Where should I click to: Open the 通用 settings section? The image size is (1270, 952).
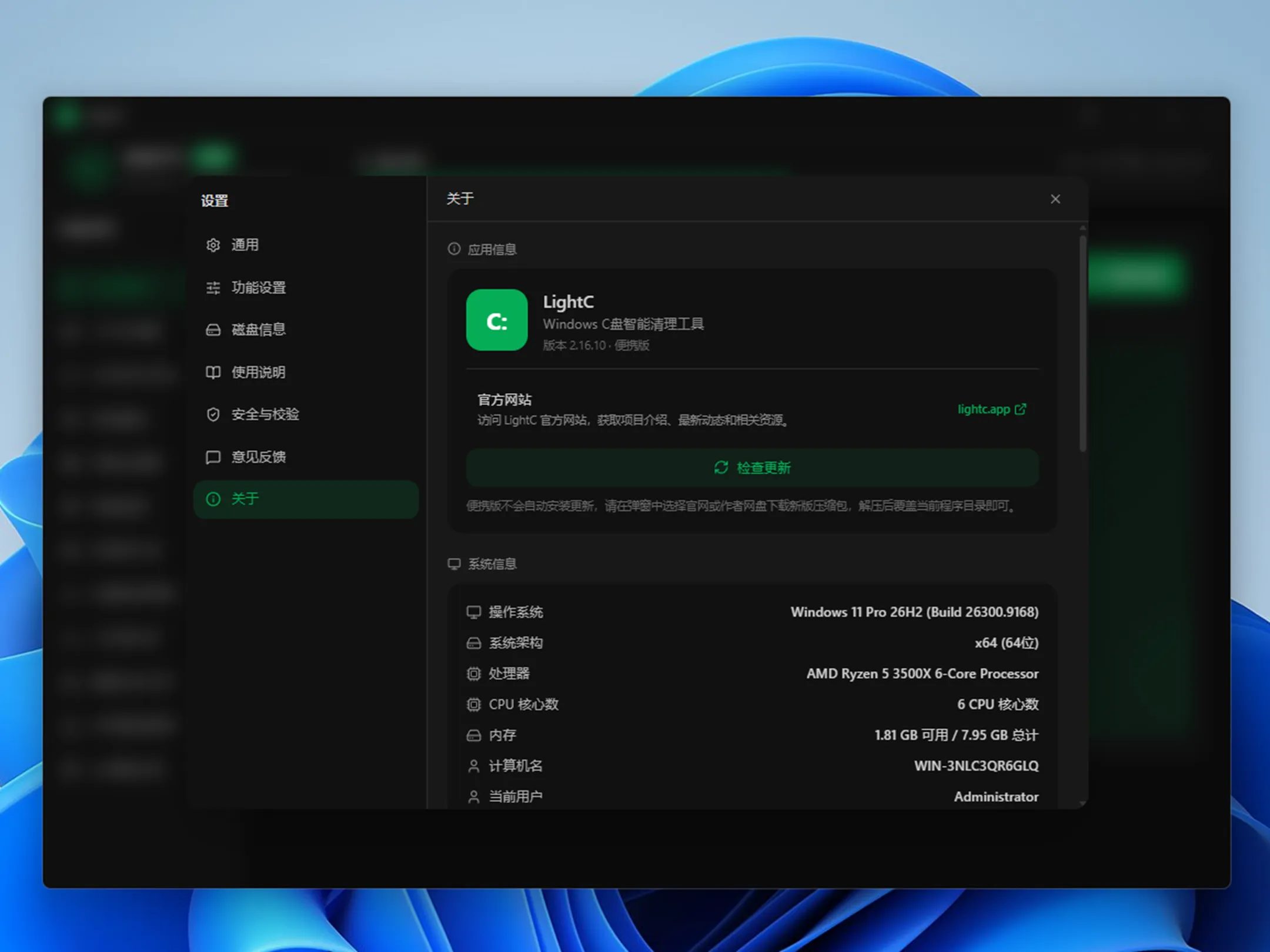coord(306,245)
